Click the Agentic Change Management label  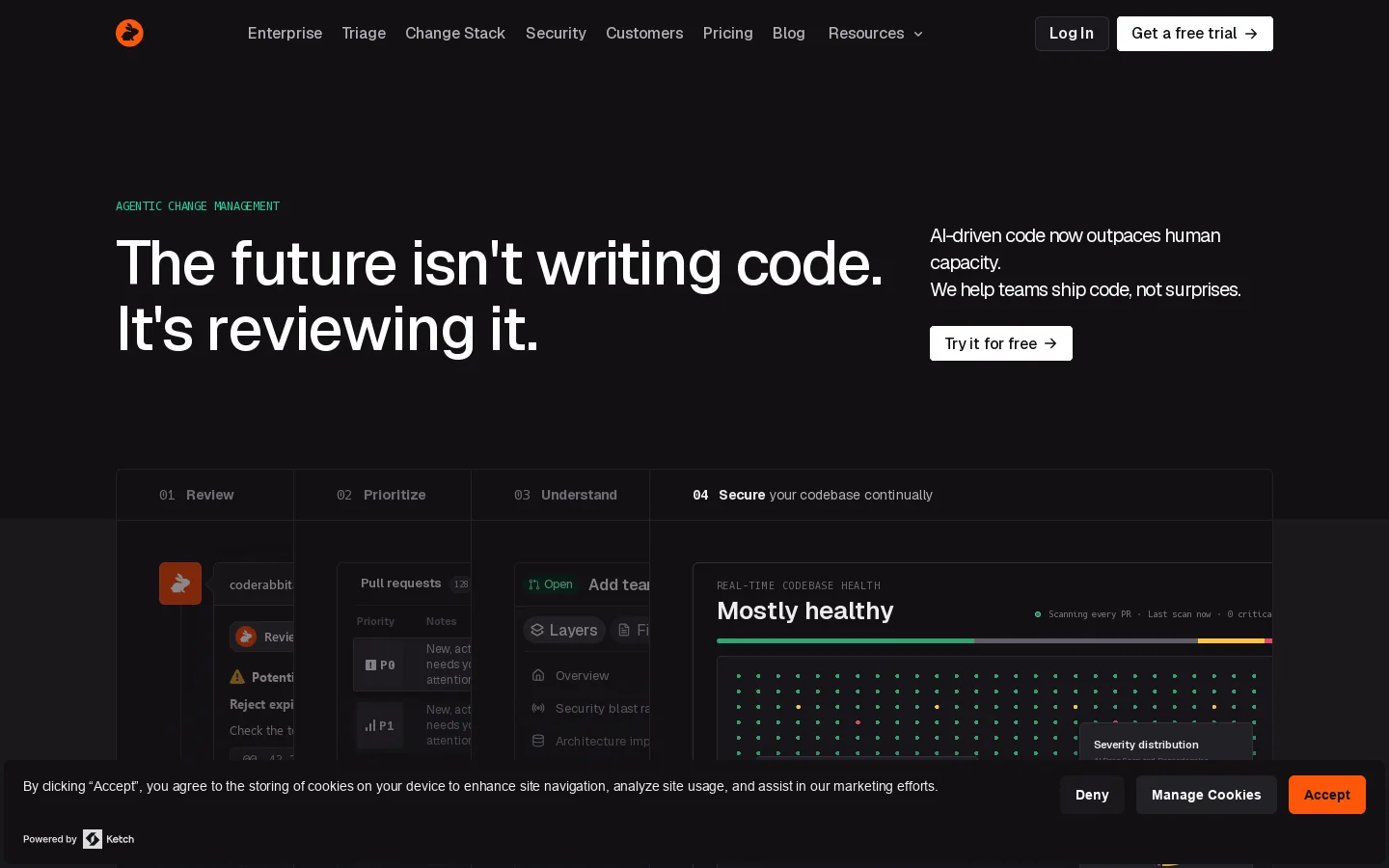pyautogui.click(x=198, y=206)
